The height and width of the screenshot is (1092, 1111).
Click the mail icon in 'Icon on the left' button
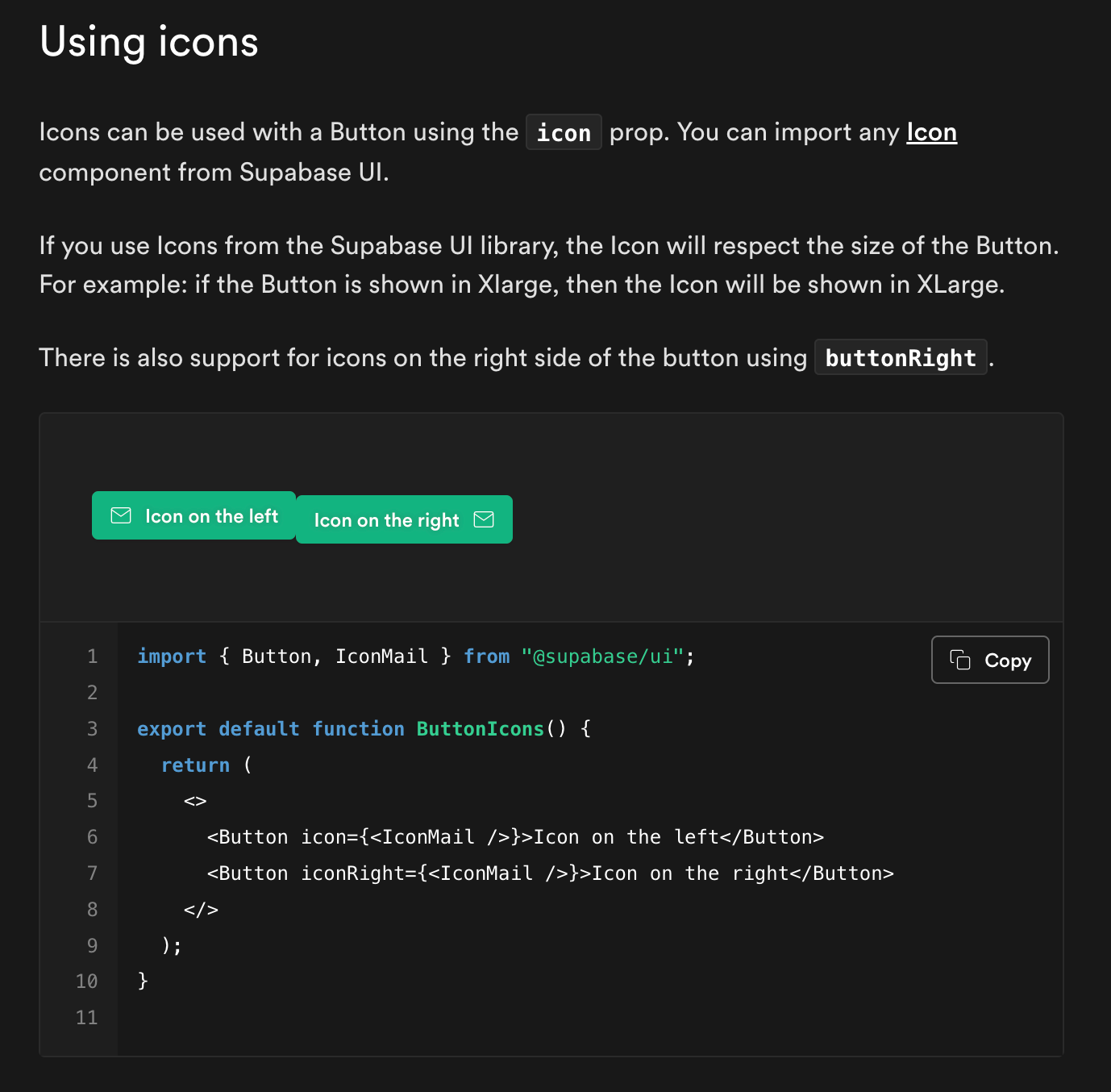click(121, 515)
